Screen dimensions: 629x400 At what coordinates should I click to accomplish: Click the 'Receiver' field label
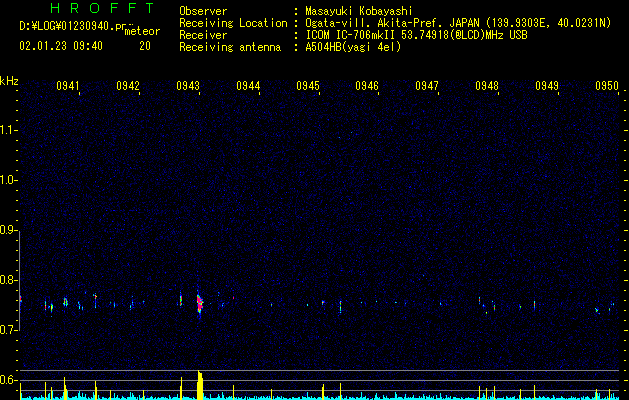click(203, 35)
